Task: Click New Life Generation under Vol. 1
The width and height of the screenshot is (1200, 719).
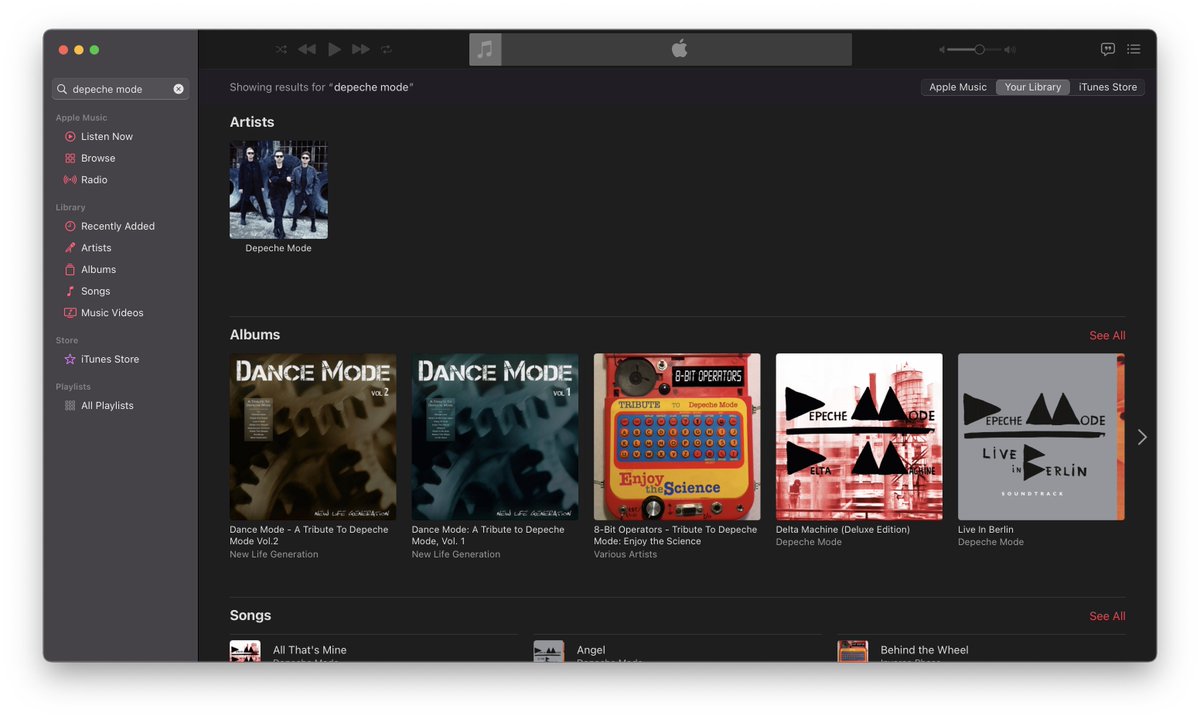Action: [456, 554]
